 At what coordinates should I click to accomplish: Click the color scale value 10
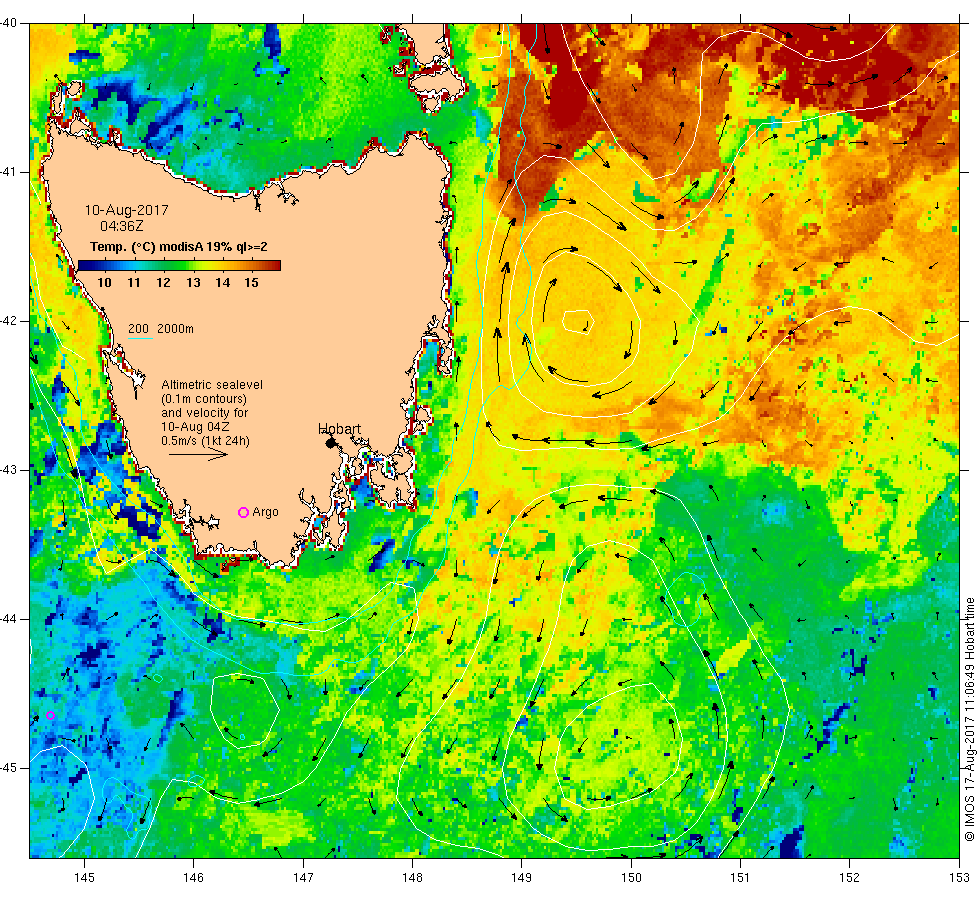click(104, 282)
